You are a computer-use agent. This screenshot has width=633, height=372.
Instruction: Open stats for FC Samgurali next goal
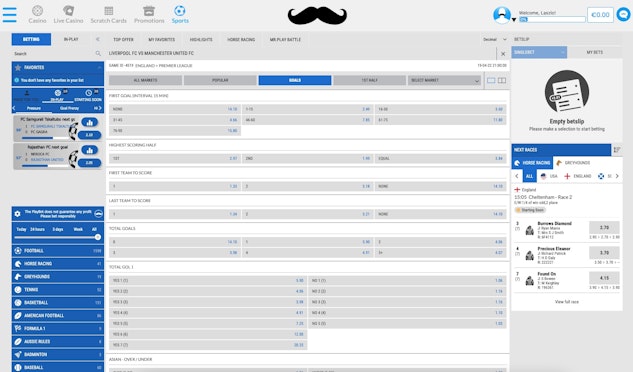tap(90, 122)
